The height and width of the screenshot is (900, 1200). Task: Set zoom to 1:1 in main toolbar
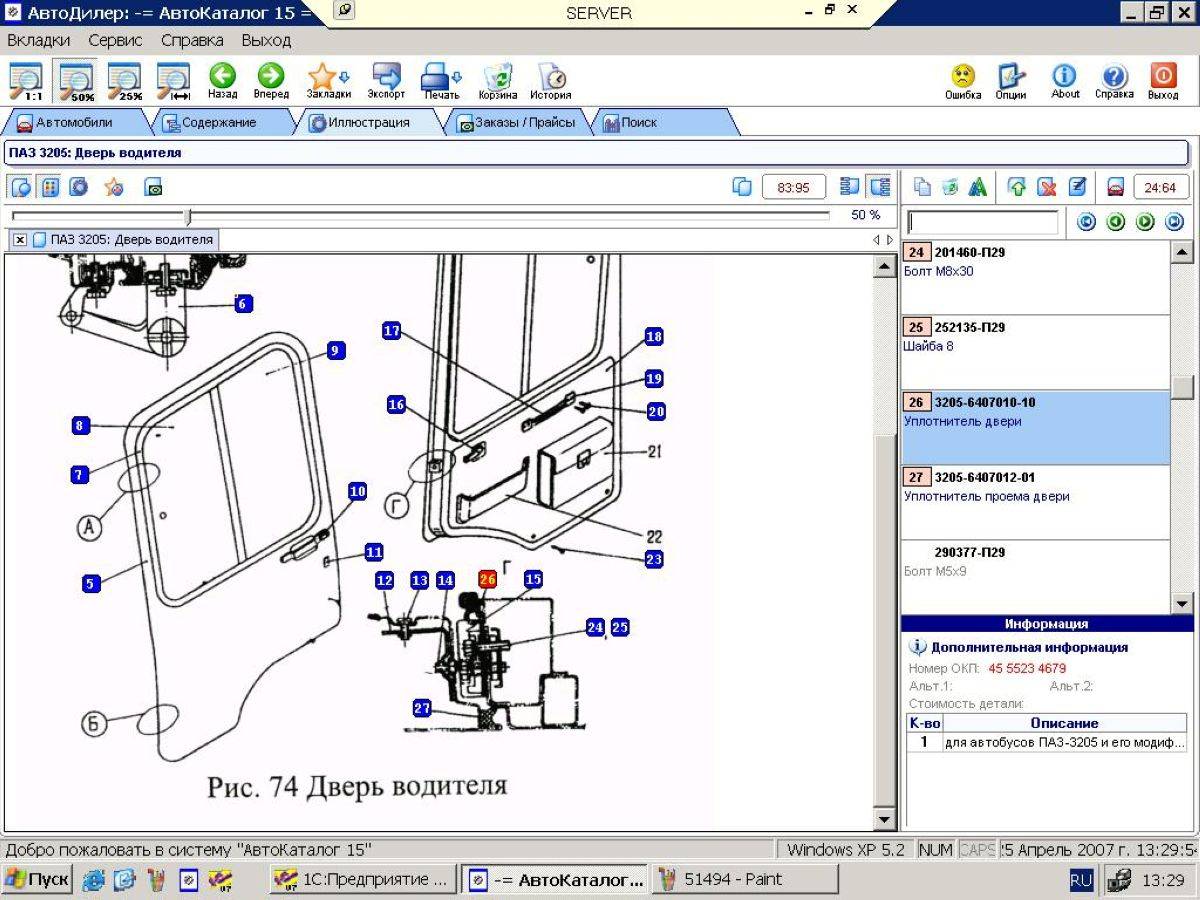click(25, 80)
